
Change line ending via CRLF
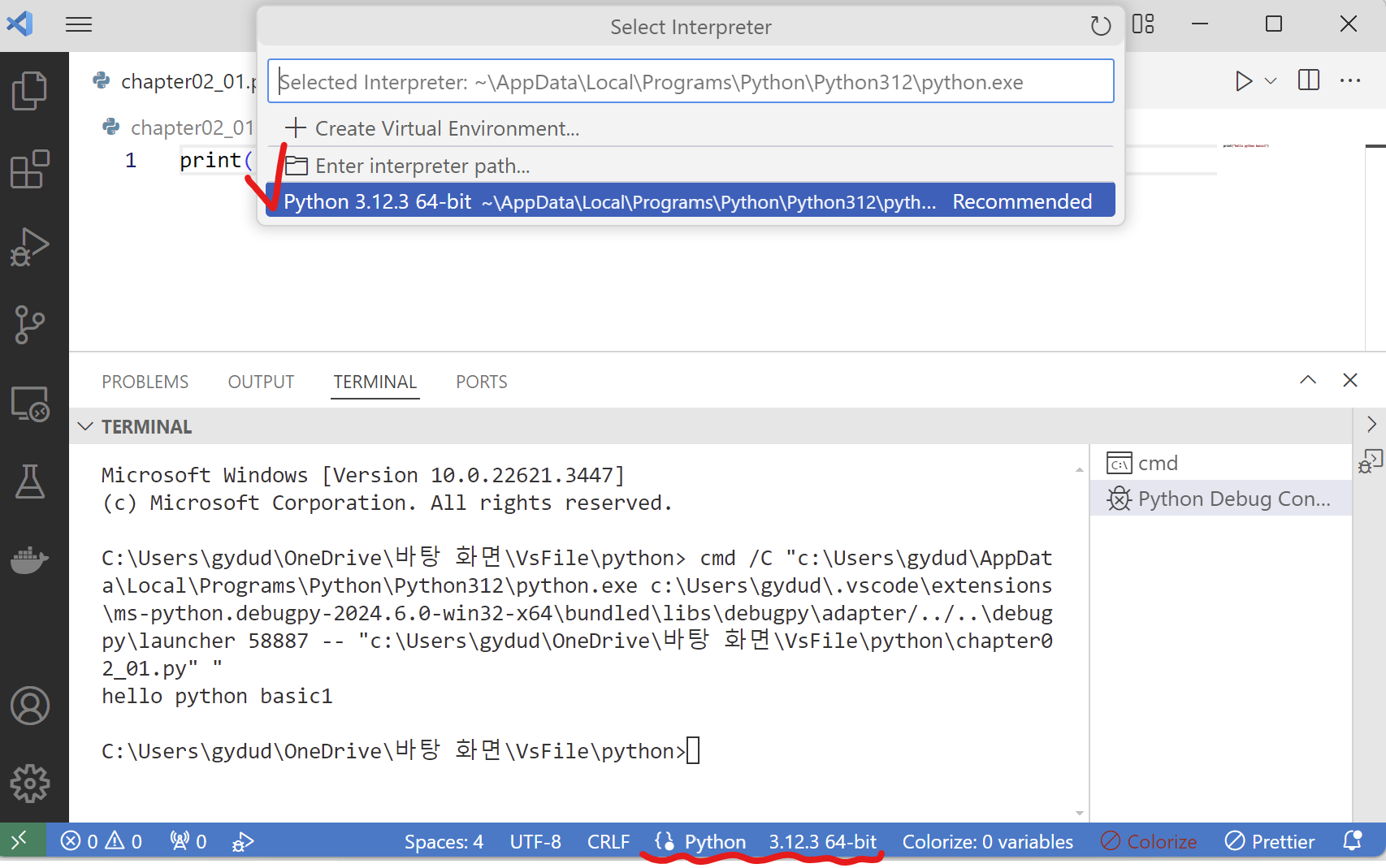pos(609,842)
